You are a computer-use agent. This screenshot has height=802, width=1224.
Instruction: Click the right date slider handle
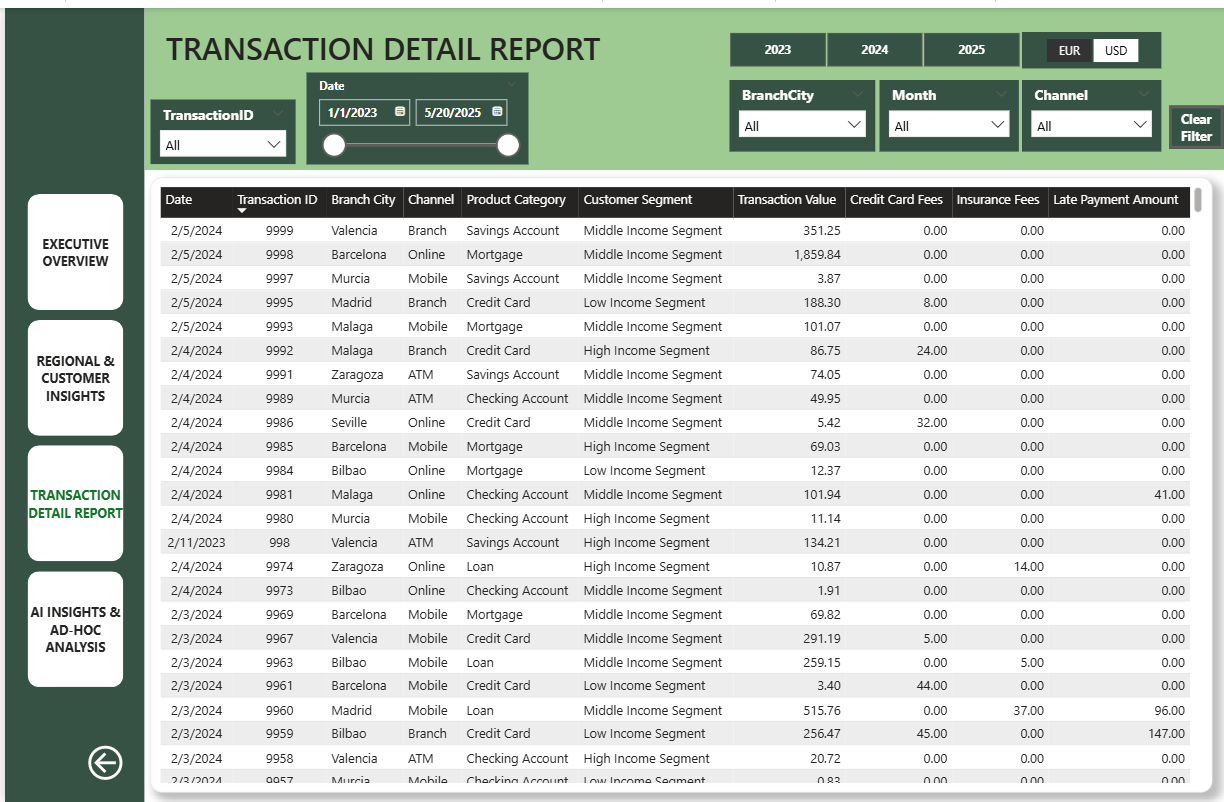pyautogui.click(x=508, y=146)
